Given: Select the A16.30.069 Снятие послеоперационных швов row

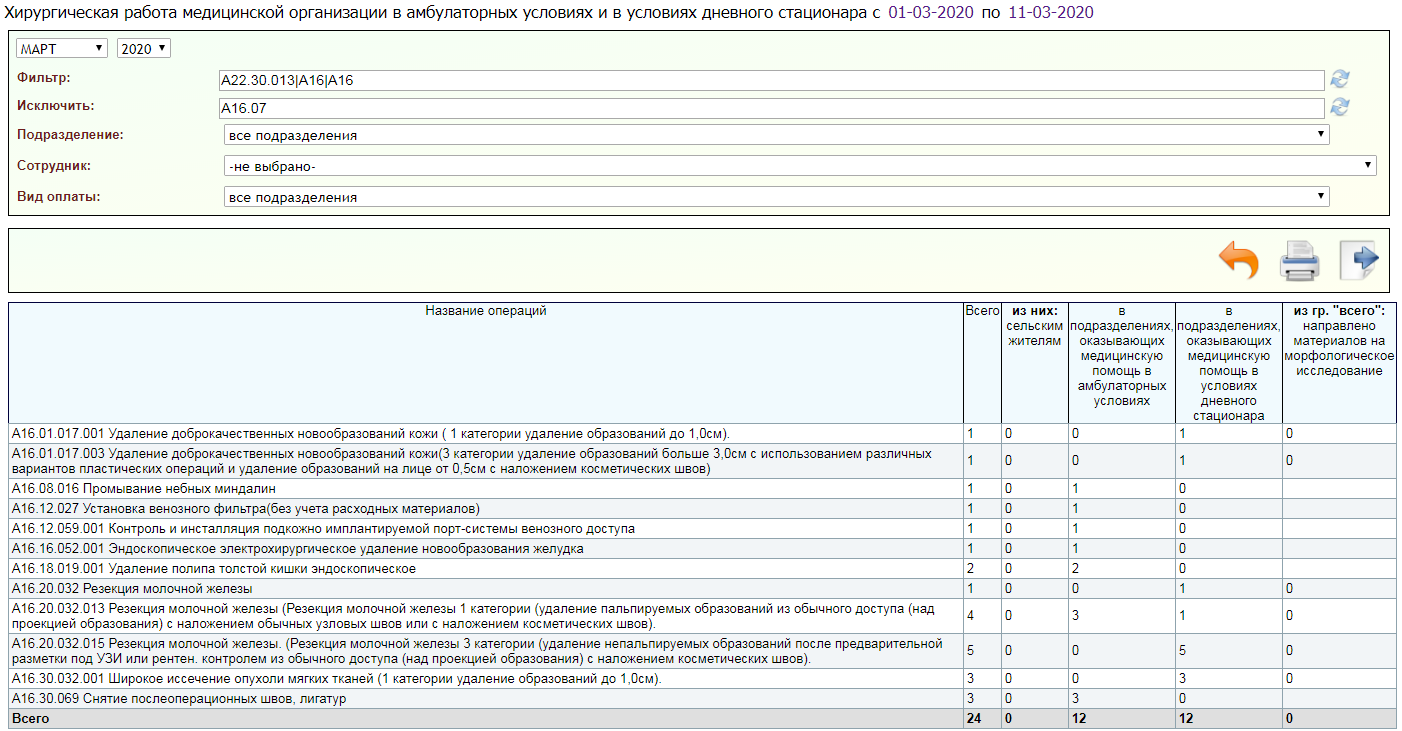Looking at the screenshot, I should coord(178,698).
